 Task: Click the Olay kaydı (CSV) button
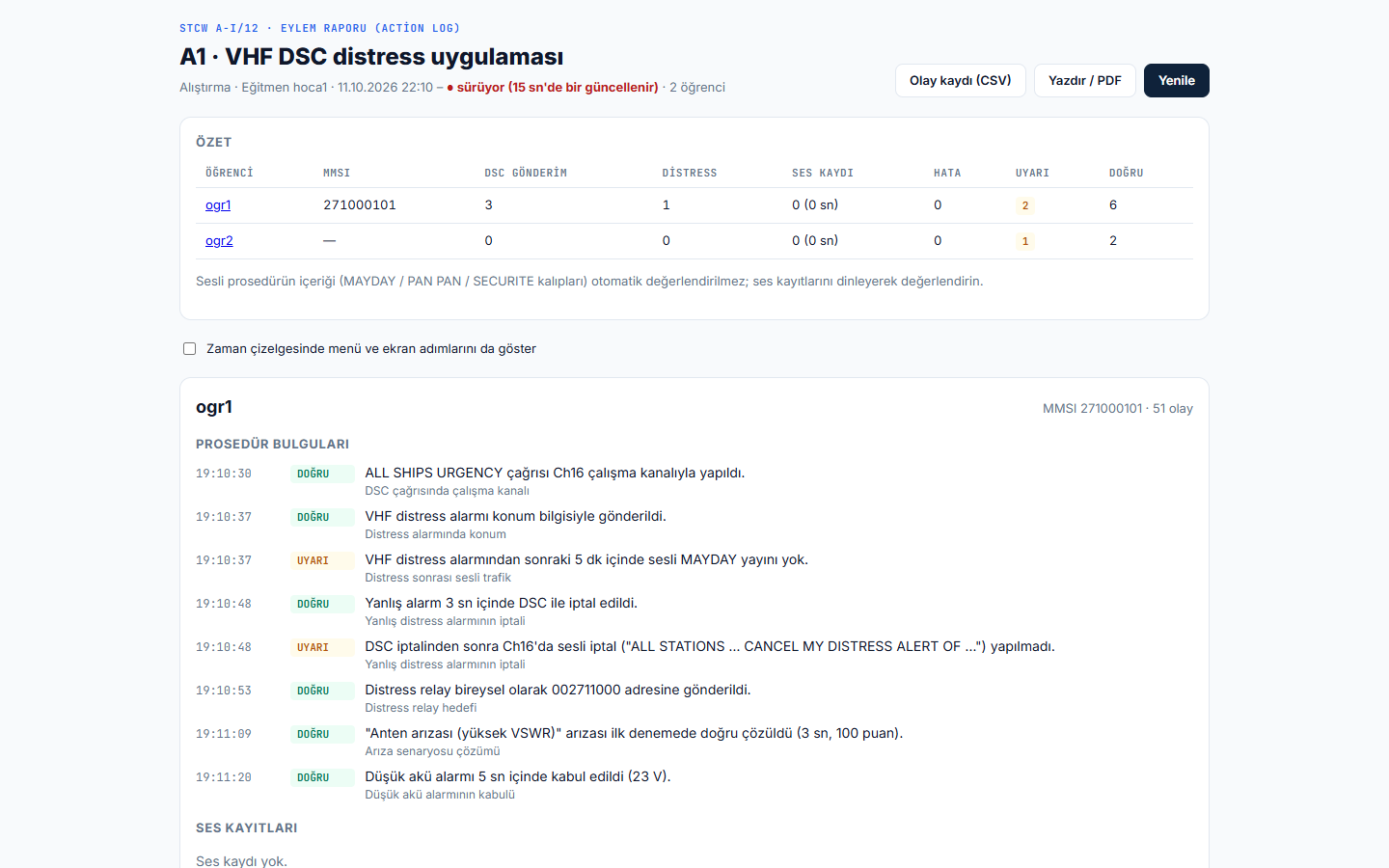[x=960, y=81]
